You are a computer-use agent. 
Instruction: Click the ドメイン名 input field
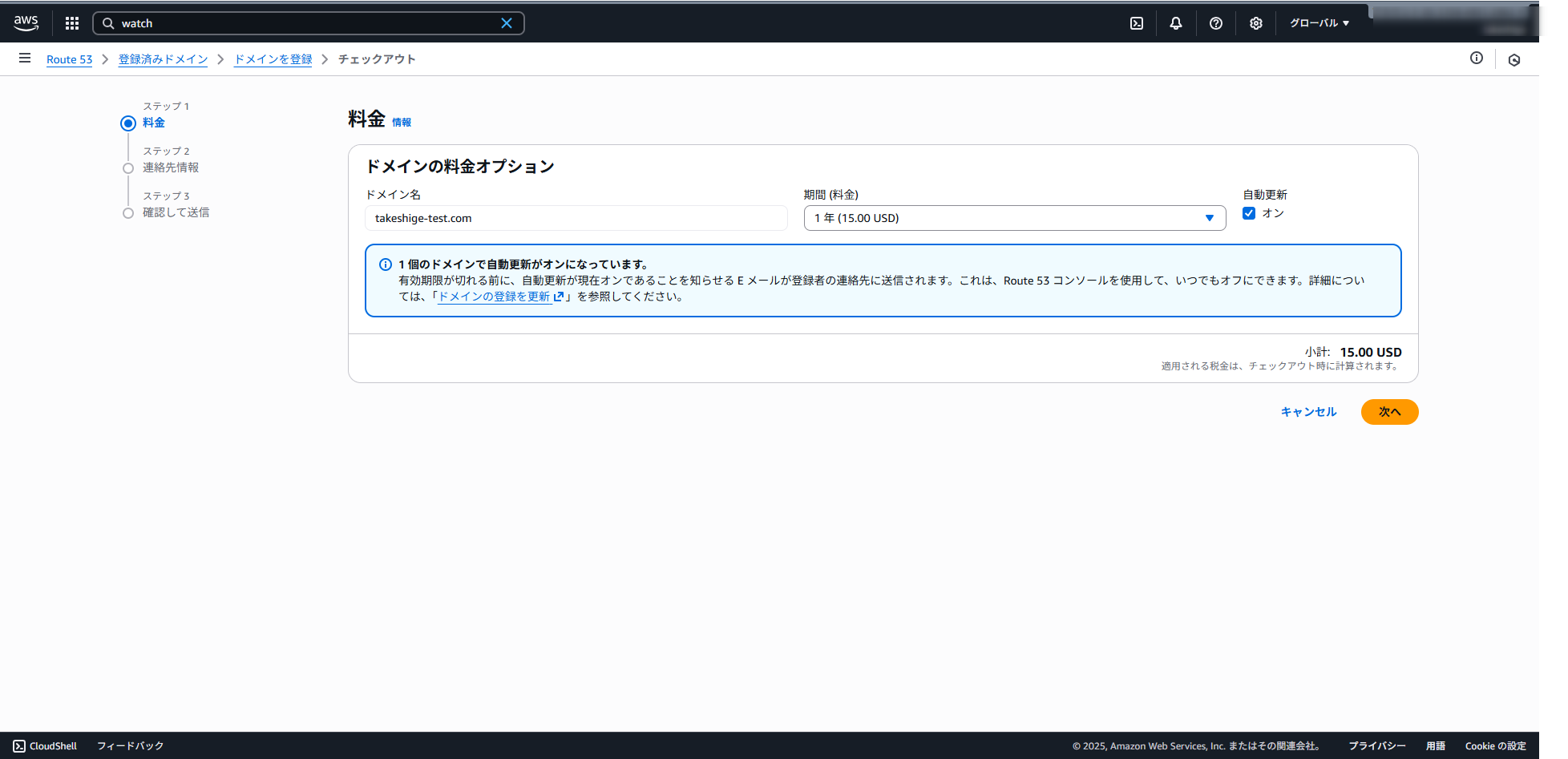coord(576,218)
